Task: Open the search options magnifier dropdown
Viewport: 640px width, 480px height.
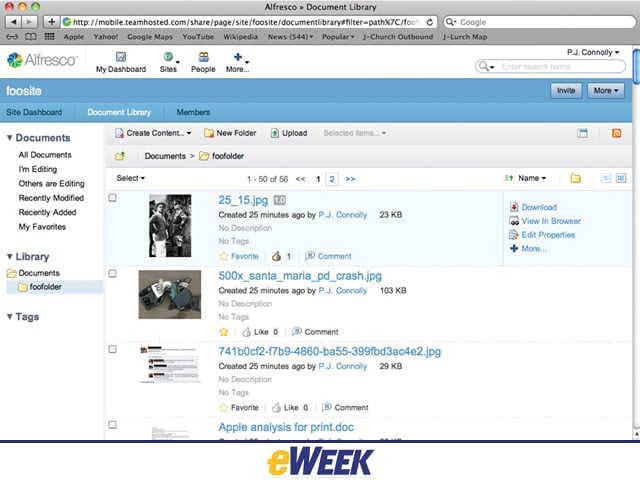Action: coord(486,66)
